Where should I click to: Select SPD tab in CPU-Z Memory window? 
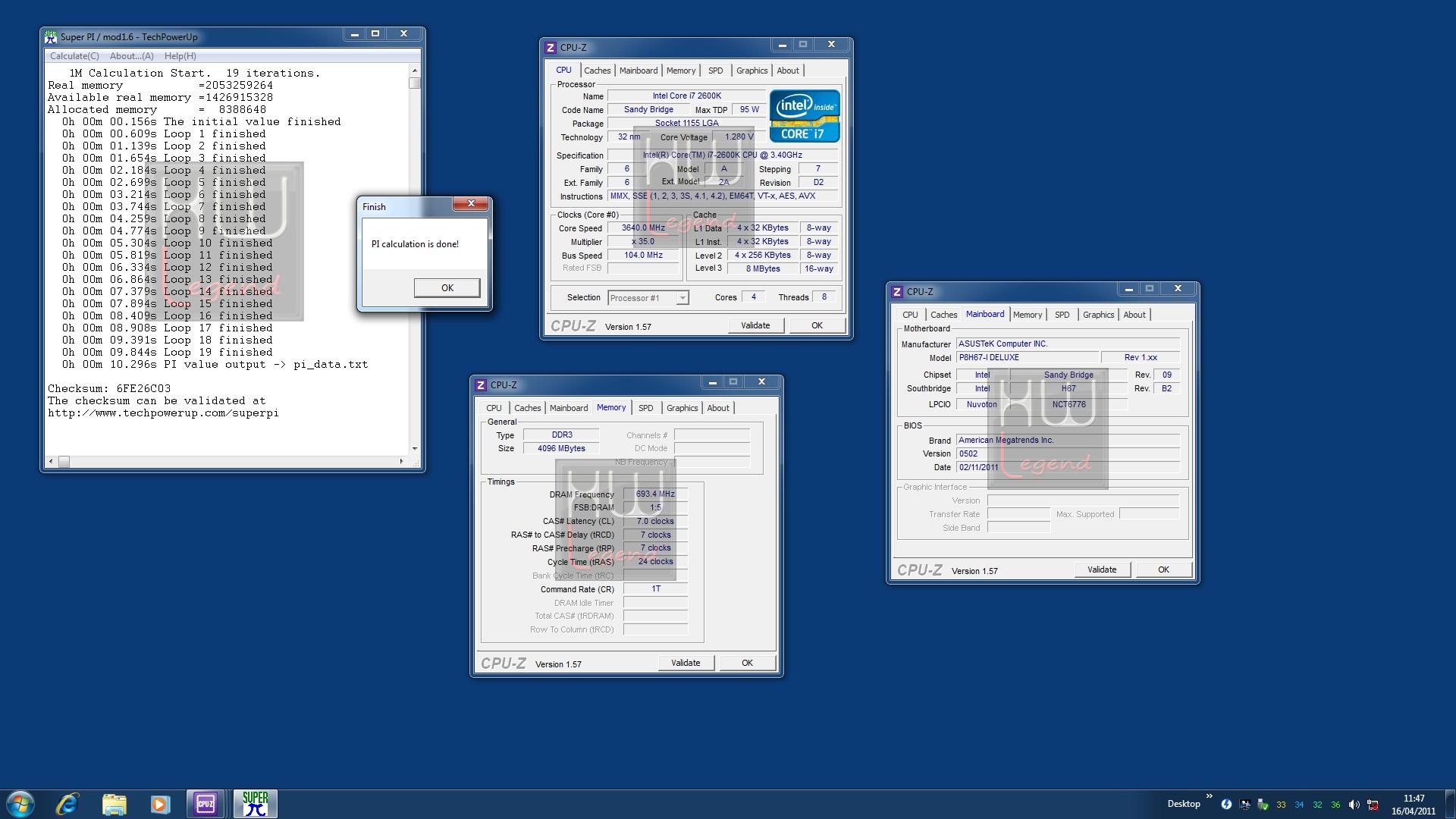646,408
